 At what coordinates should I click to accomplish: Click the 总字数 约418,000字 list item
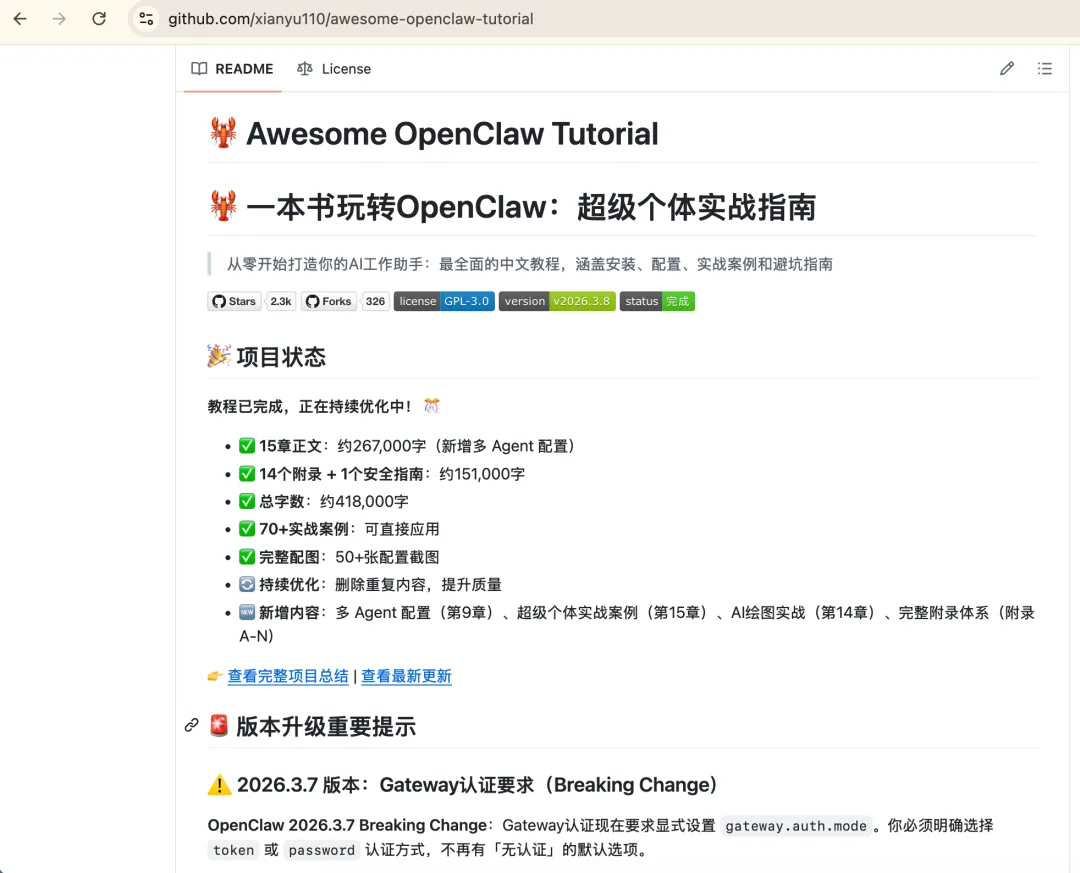tap(324, 502)
